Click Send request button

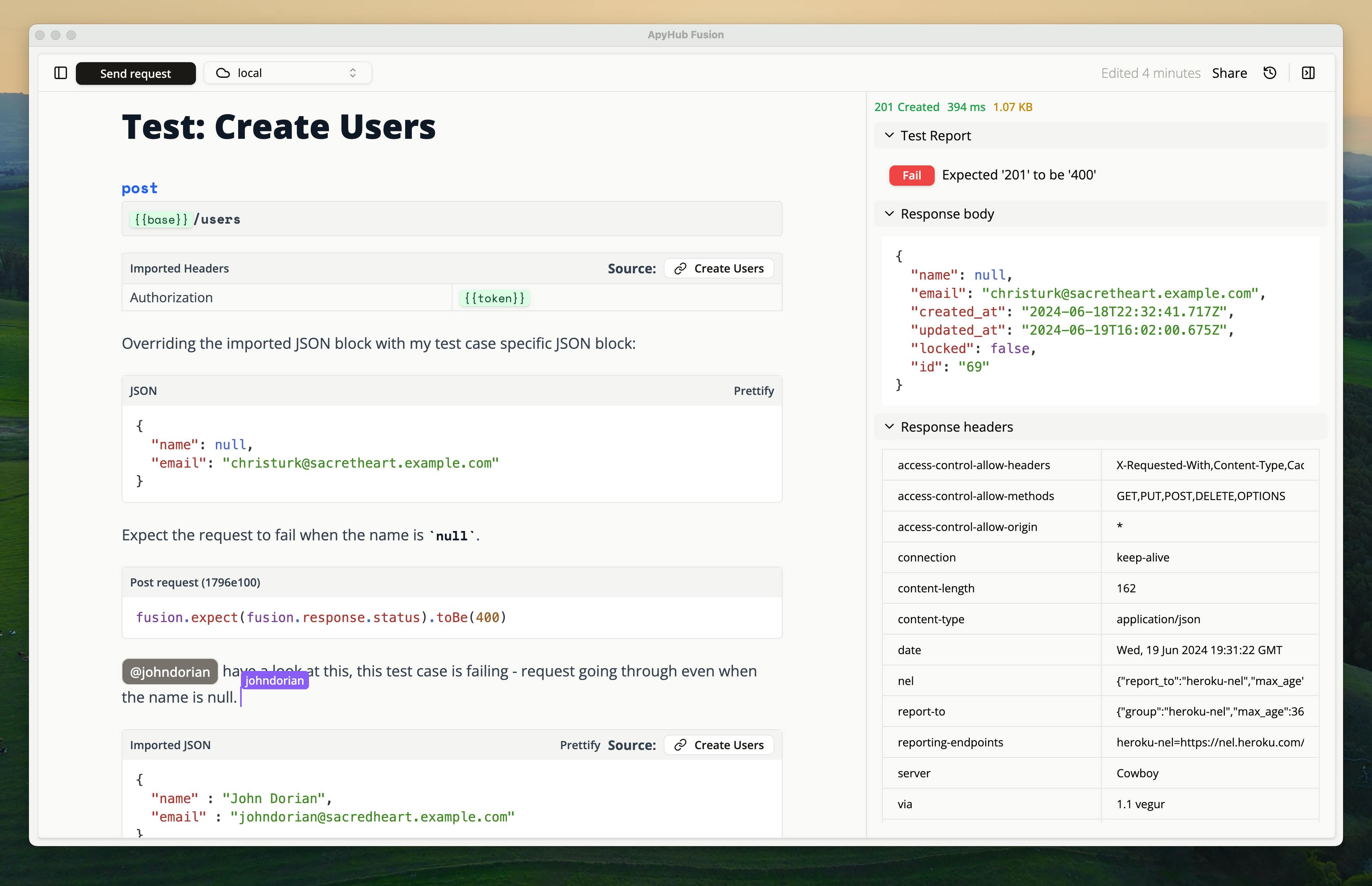(136, 73)
